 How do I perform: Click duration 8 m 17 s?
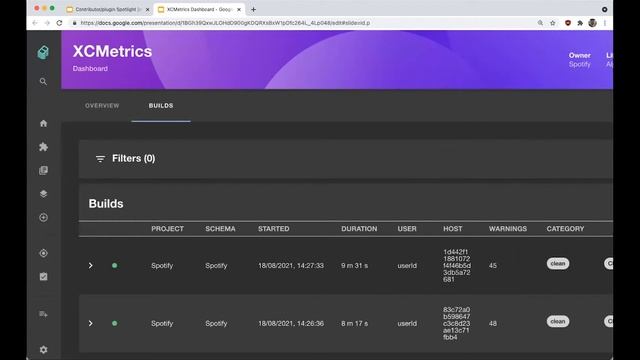click(x=354, y=323)
